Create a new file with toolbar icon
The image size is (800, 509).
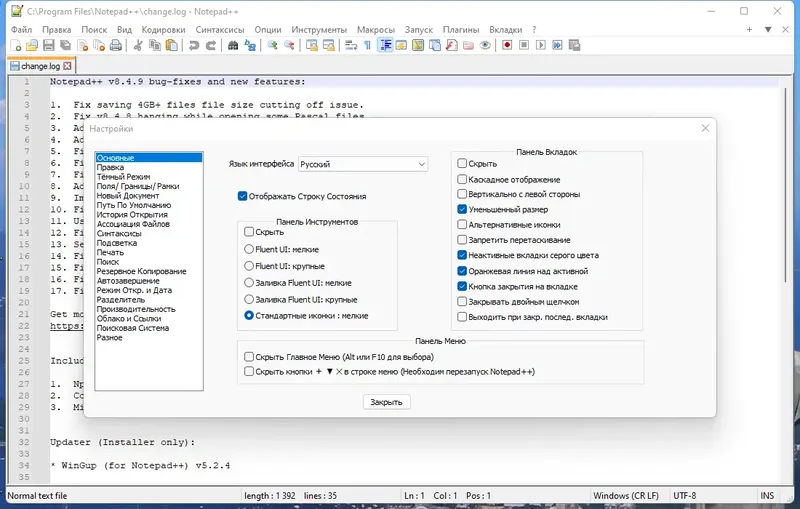pos(16,45)
